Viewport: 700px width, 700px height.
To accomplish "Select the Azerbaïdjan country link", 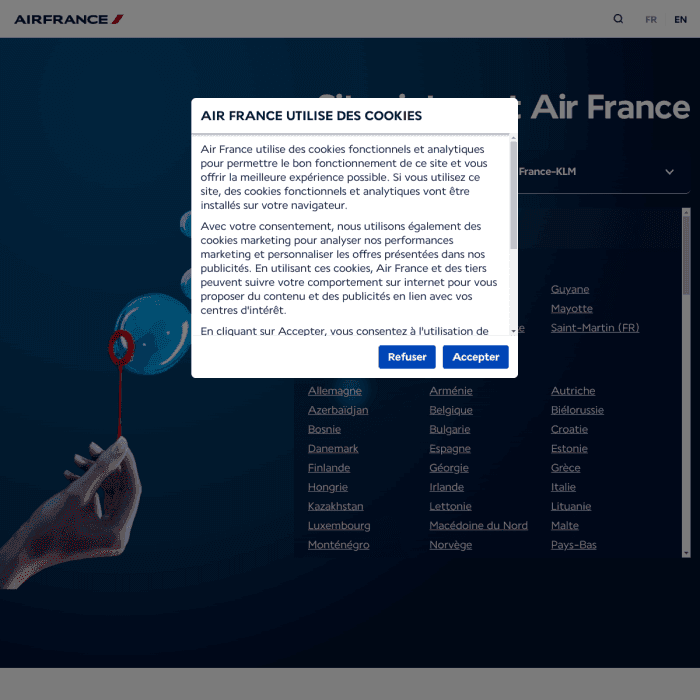I will [338, 410].
